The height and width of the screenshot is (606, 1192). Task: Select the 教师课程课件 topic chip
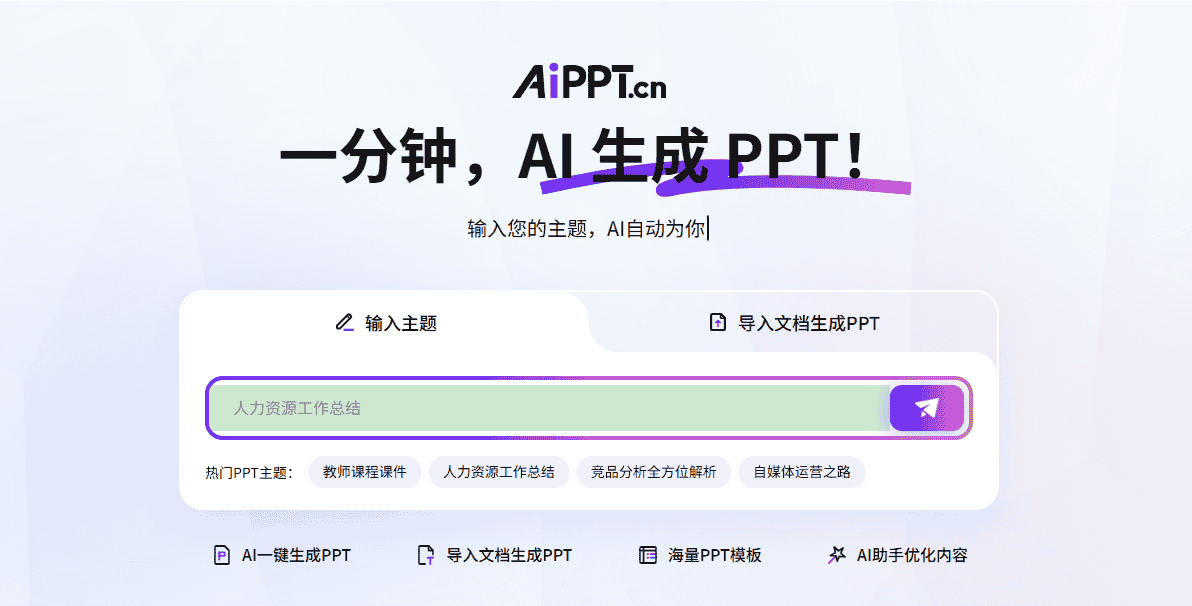[x=365, y=472]
